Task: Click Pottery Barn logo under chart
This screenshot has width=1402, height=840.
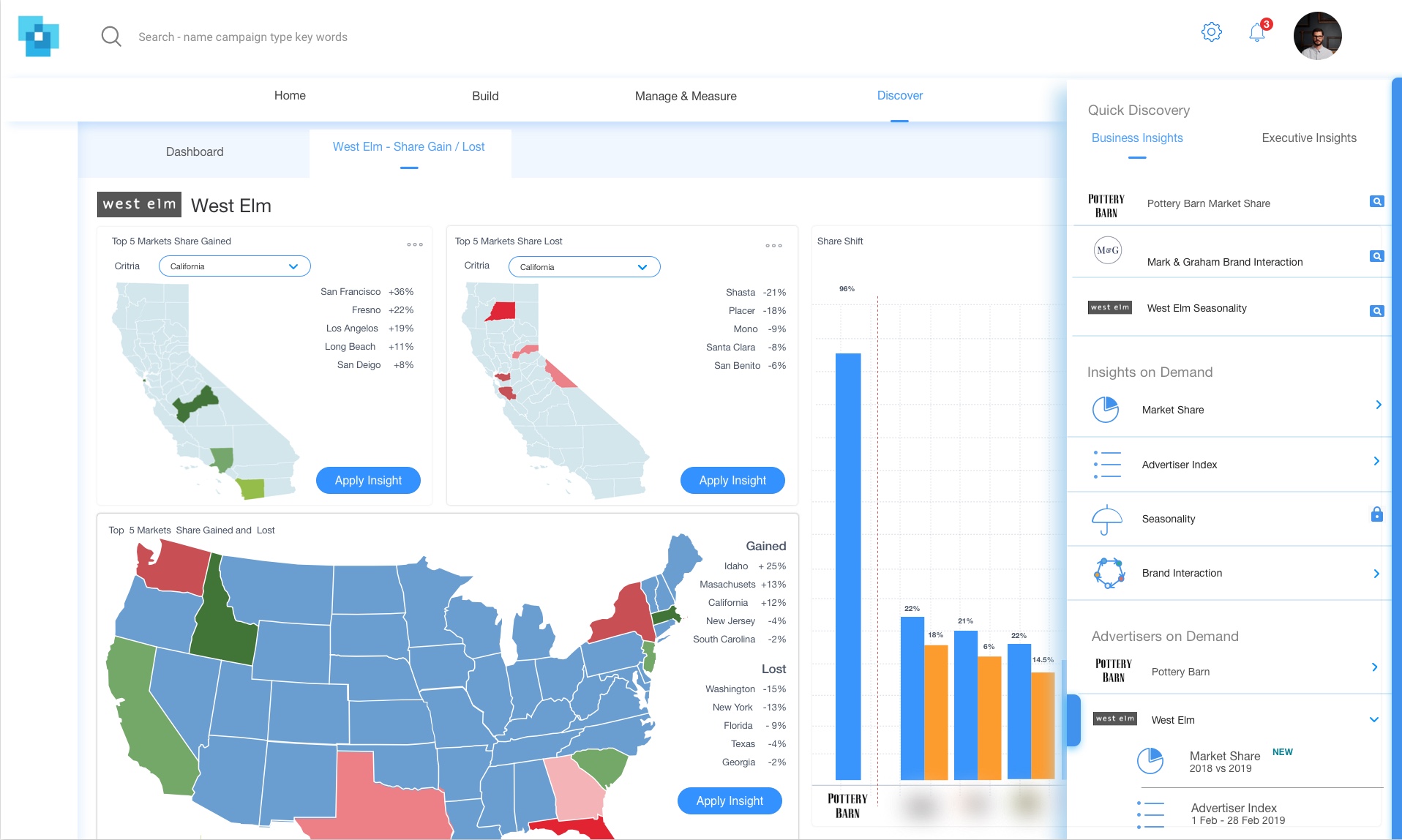Action: 847,806
